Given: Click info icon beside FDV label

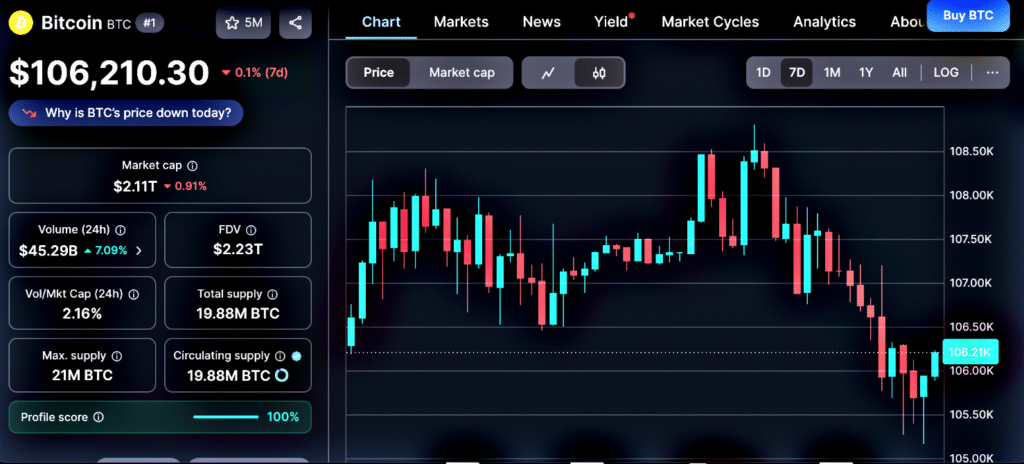Looking at the screenshot, I should pyautogui.click(x=251, y=229).
